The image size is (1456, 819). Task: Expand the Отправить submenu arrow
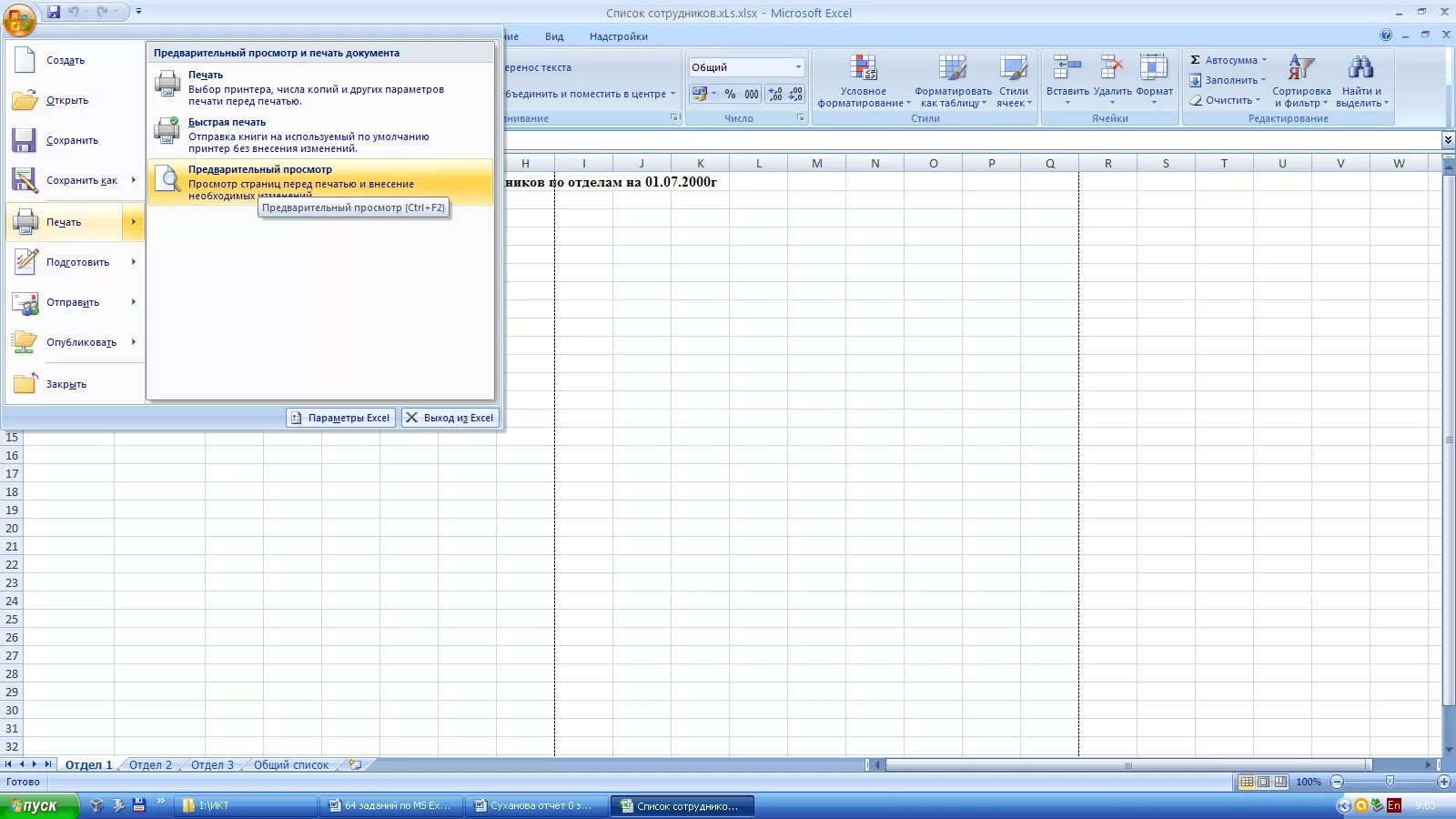tap(134, 302)
